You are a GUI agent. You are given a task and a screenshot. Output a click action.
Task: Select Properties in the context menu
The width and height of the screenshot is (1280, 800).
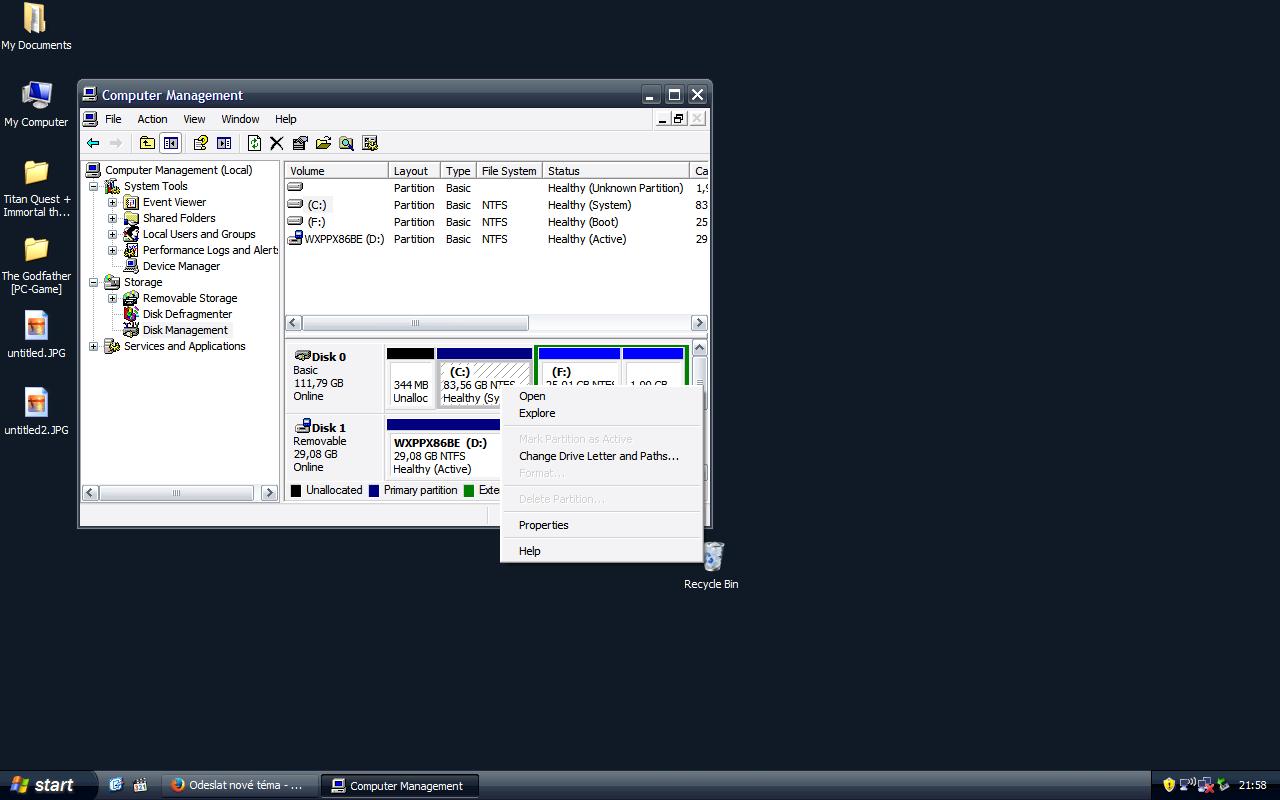pos(543,525)
